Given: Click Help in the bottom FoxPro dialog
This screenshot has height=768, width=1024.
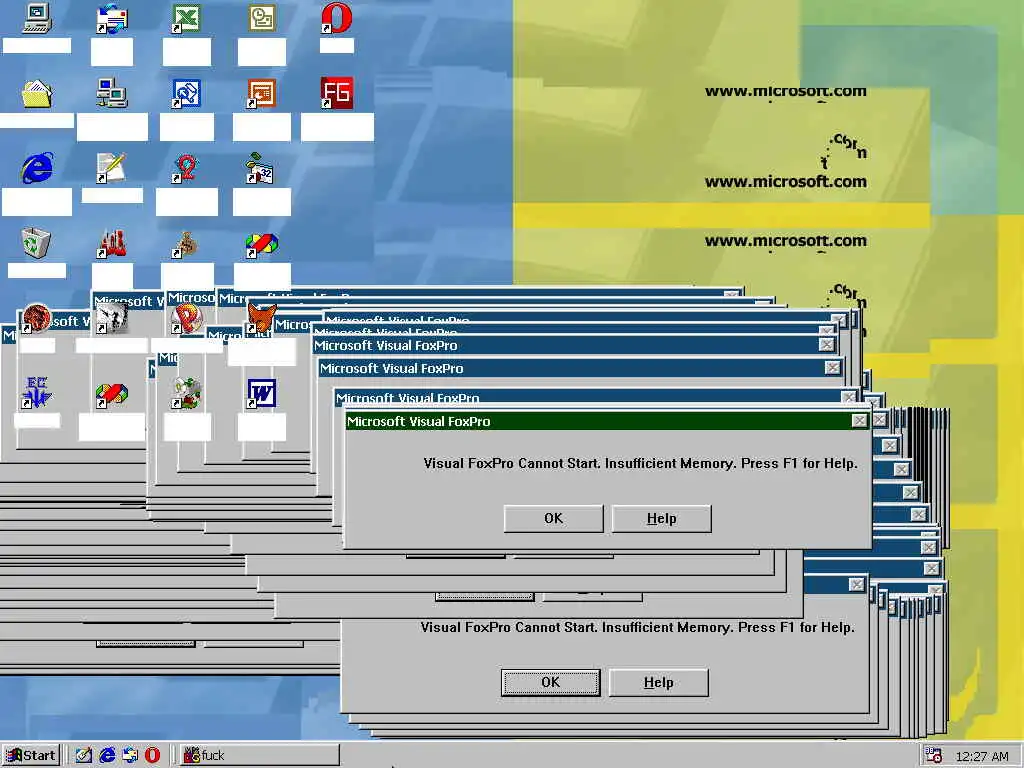Looking at the screenshot, I should point(658,682).
